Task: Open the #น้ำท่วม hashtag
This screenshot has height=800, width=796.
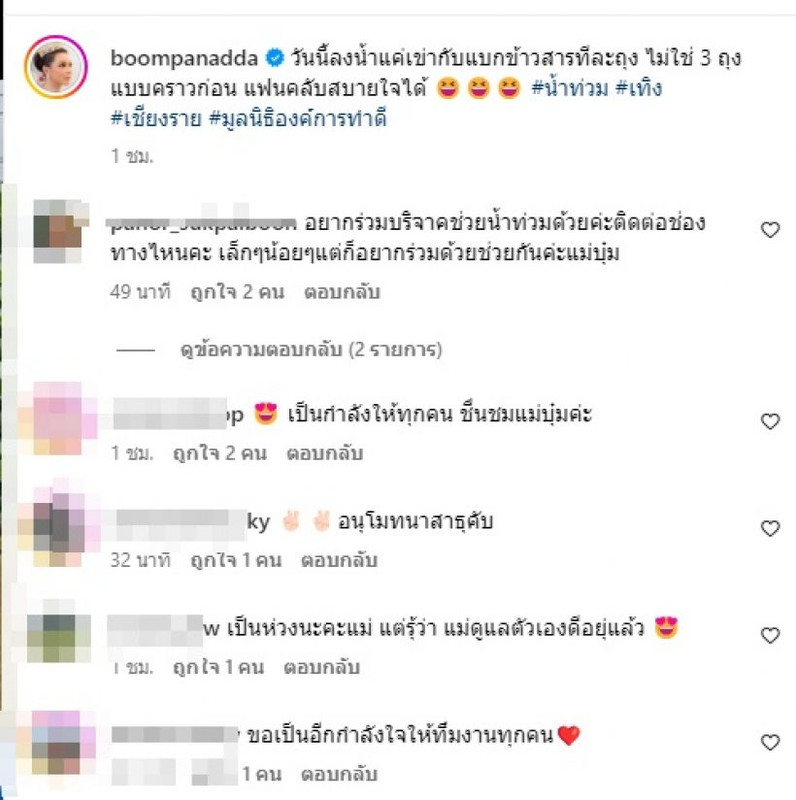Action: coord(569,88)
